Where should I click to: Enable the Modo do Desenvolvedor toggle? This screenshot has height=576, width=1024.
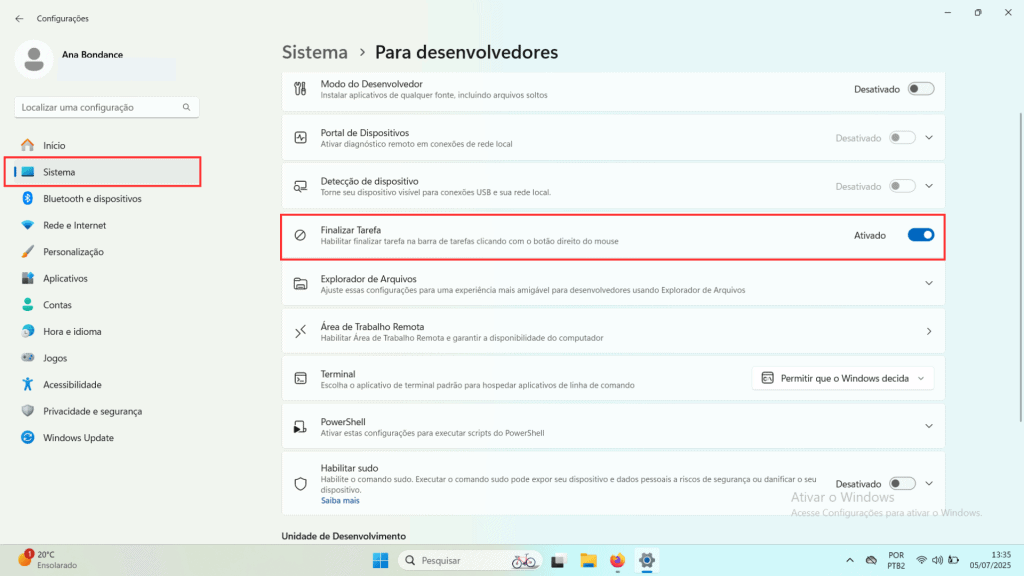[921, 89]
